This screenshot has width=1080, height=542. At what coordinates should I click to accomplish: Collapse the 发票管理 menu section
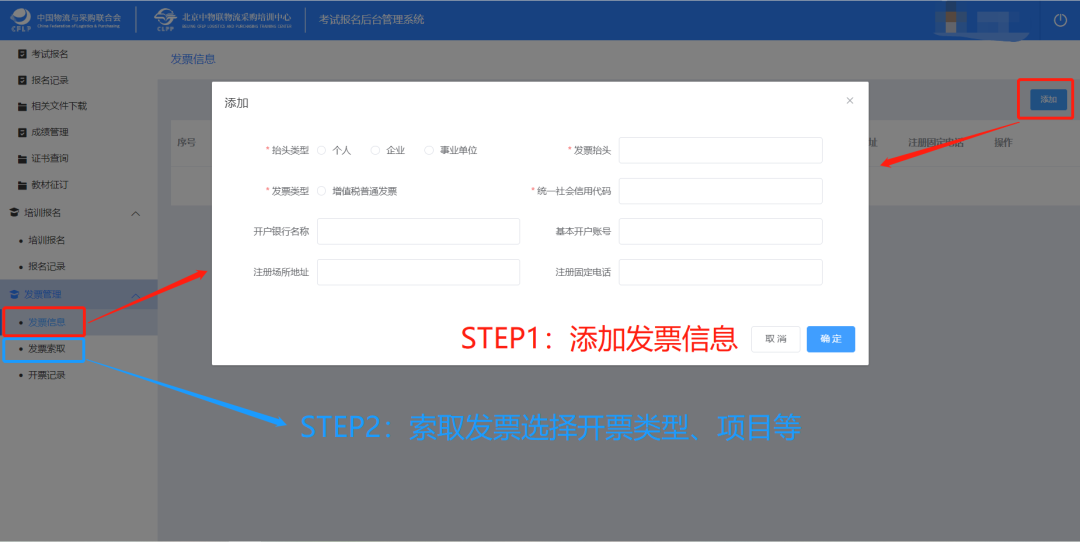point(136,294)
